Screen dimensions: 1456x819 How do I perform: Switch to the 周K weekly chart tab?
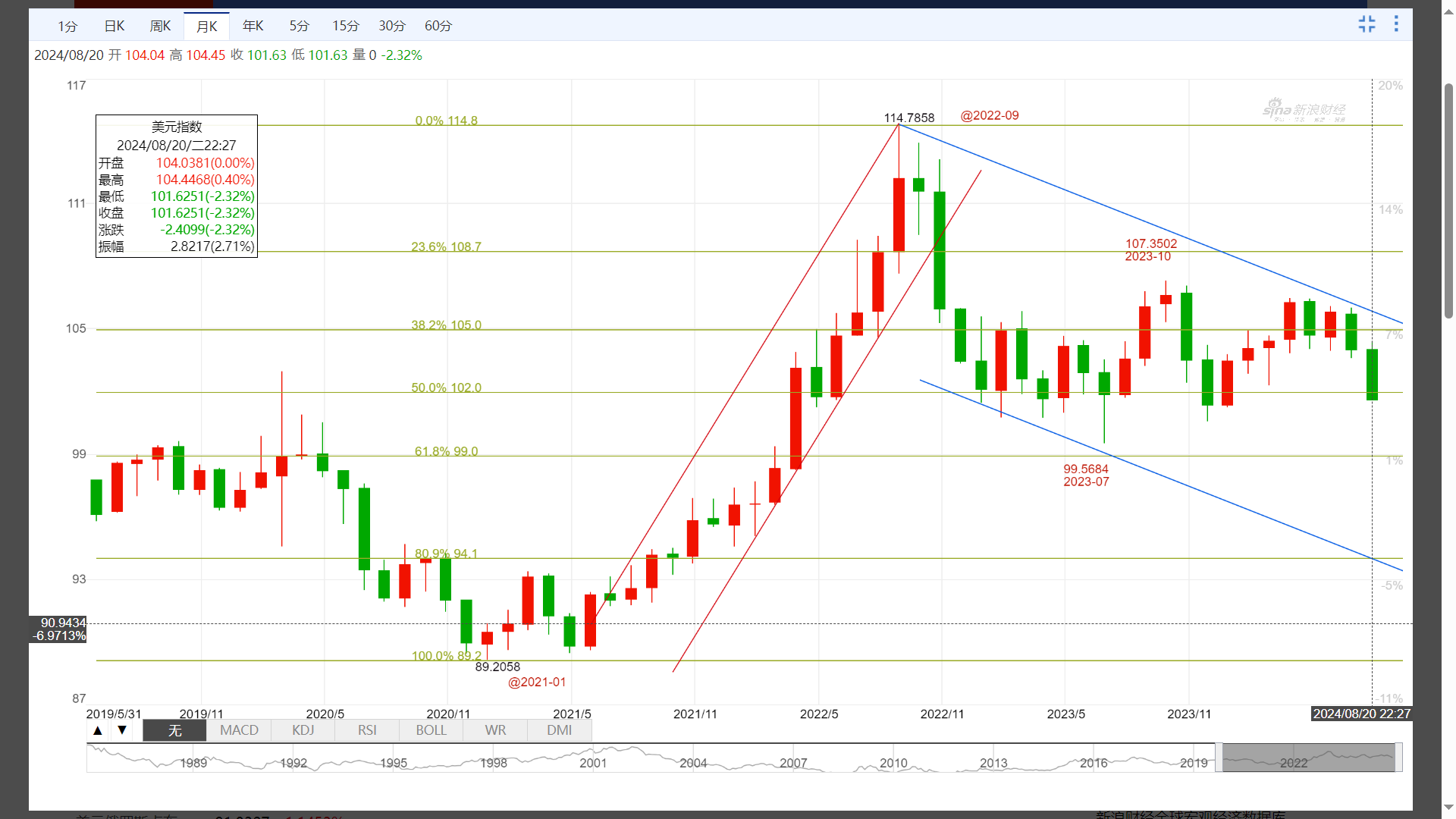click(161, 26)
